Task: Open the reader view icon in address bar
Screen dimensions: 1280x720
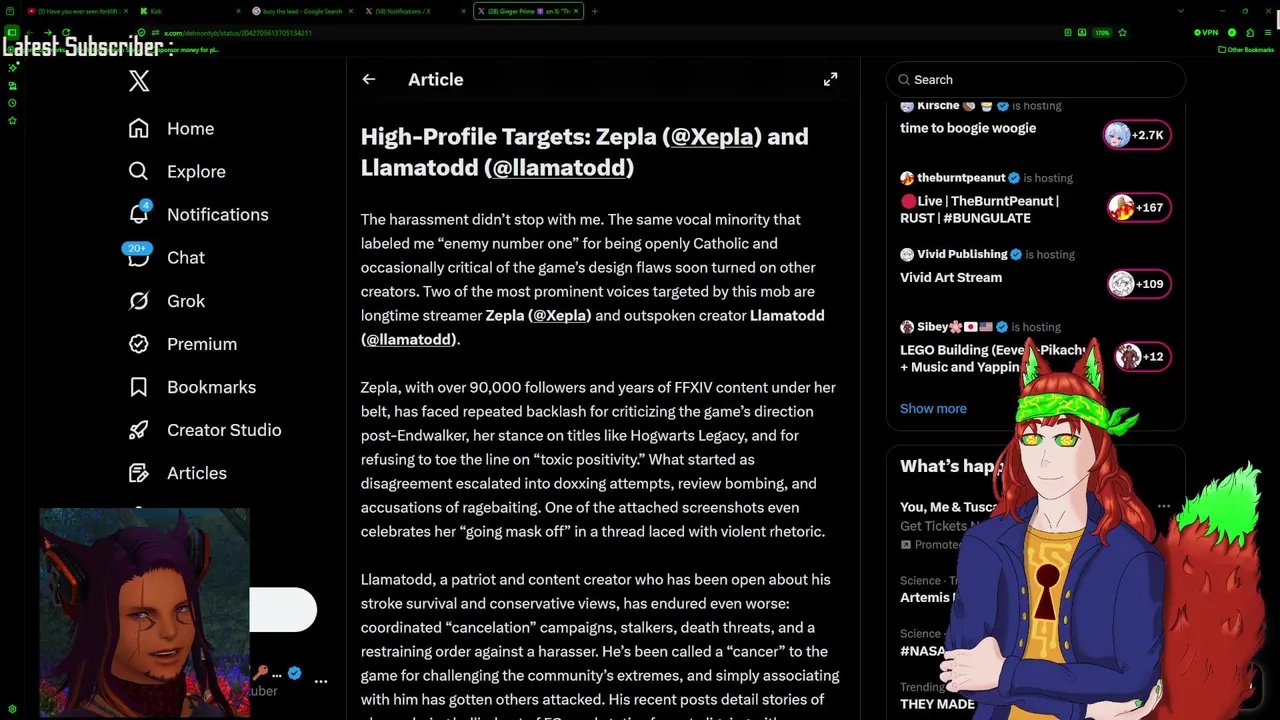Action: click(x=1068, y=33)
